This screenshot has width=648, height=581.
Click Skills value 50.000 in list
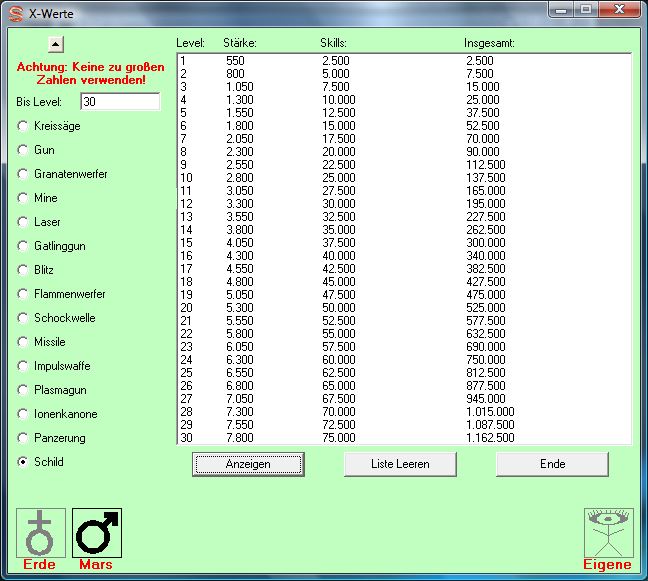click(x=339, y=308)
